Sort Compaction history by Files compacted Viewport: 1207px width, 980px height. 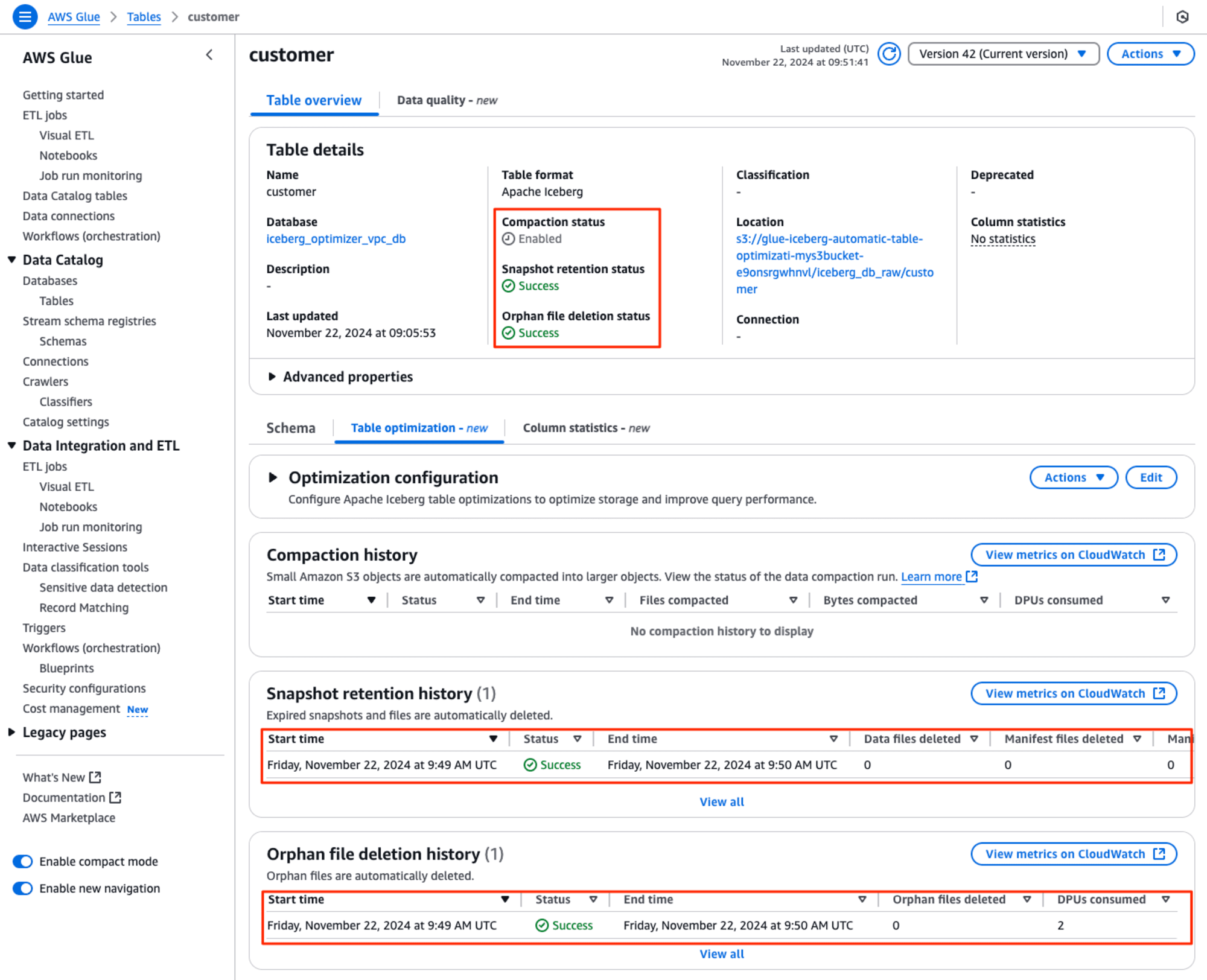click(x=793, y=600)
